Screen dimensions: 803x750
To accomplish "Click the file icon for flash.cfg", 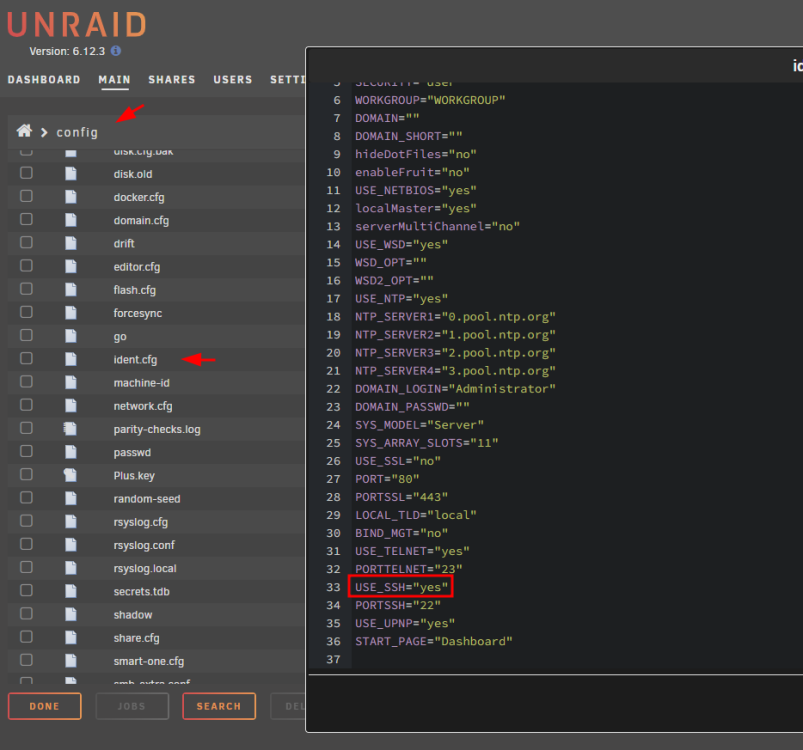I will 71,290.
